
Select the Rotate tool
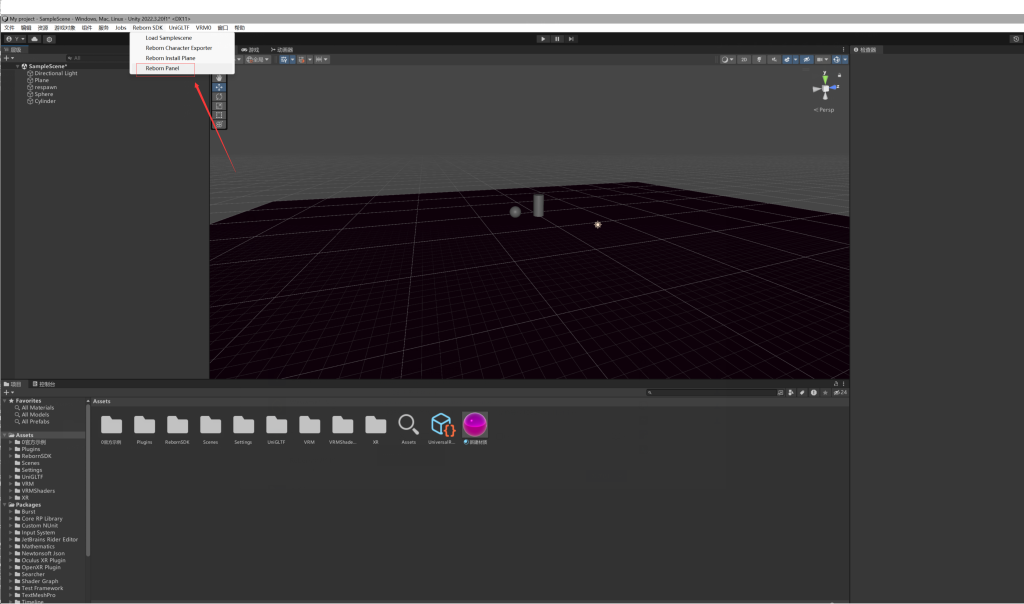coord(219,96)
